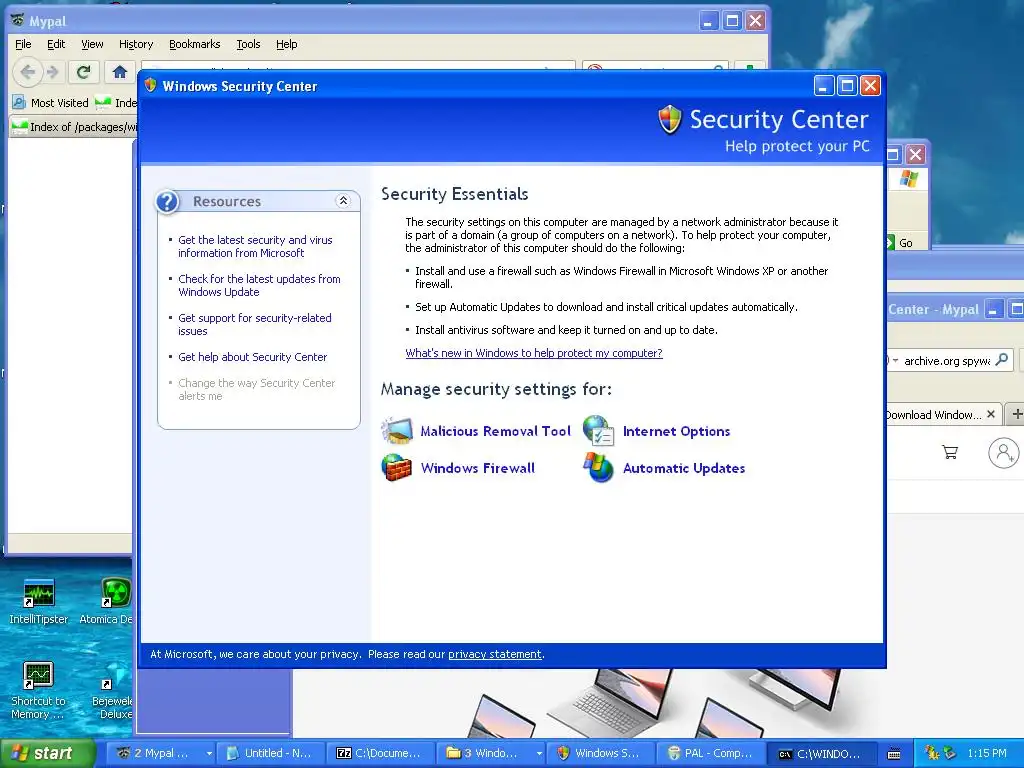This screenshot has width=1024, height=768.
Task: Click the Go button in background window
Action: pyautogui.click(x=901, y=243)
